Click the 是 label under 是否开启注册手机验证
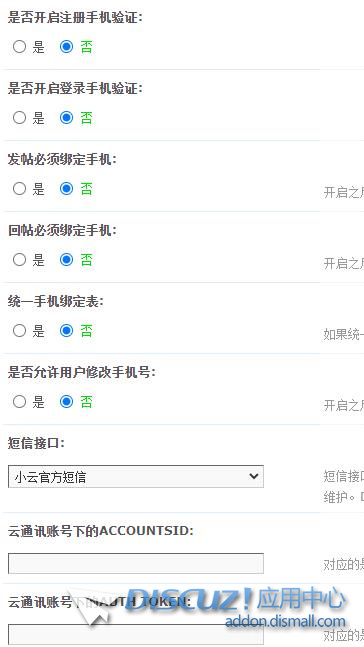 click(x=38, y=47)
